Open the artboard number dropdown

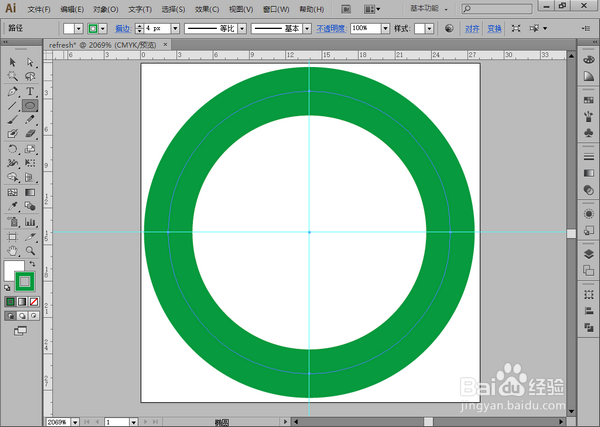(134, 422)
